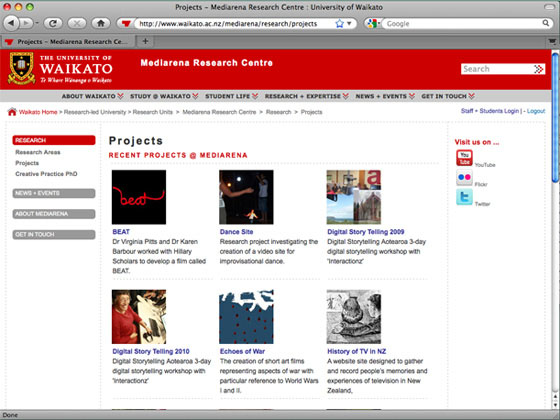The image size is (560, 420).
Task: Bookmark this page with the star icon
Action: (340, 24)
